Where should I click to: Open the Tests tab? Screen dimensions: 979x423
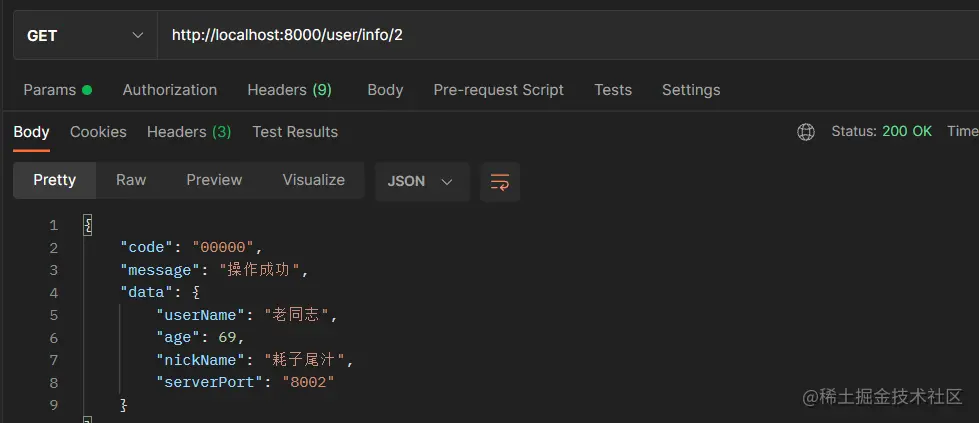pos(613,90)
